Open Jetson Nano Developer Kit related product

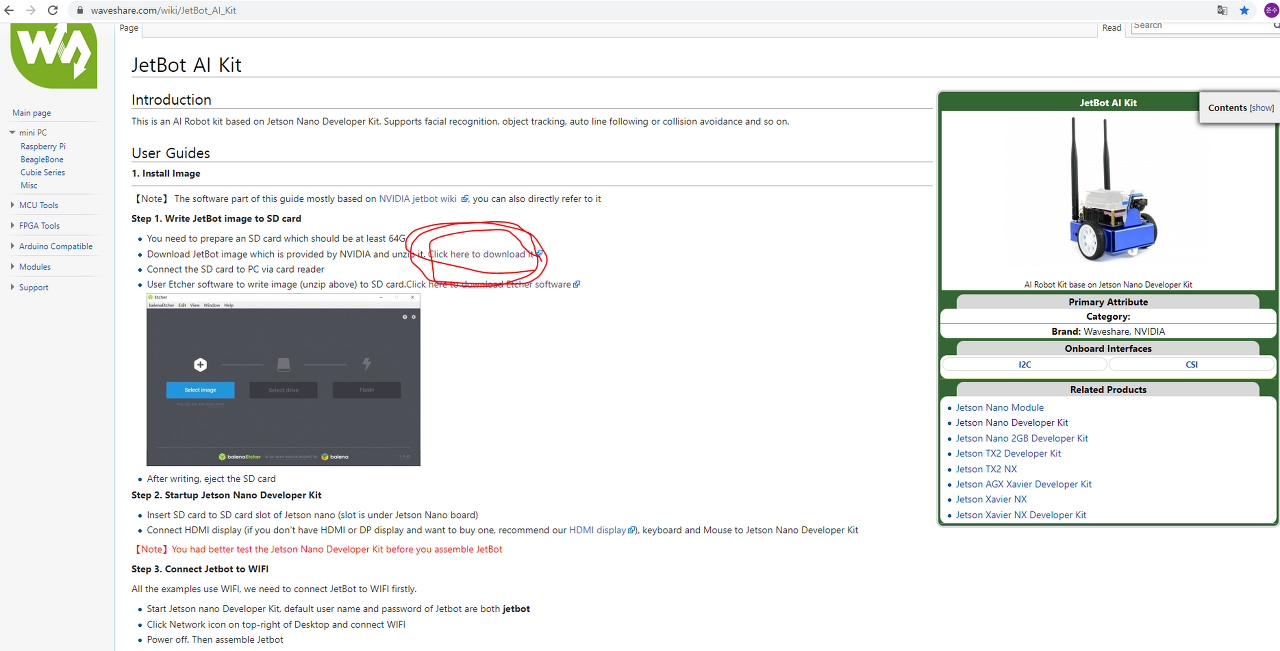pyautogui.click(x=1011, y=423)
